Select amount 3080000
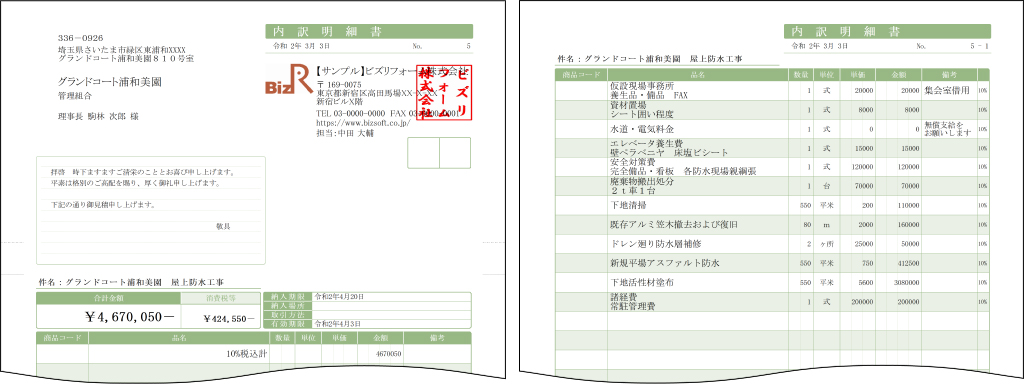The image size is (1024, 384). click(x=907, y=283)
